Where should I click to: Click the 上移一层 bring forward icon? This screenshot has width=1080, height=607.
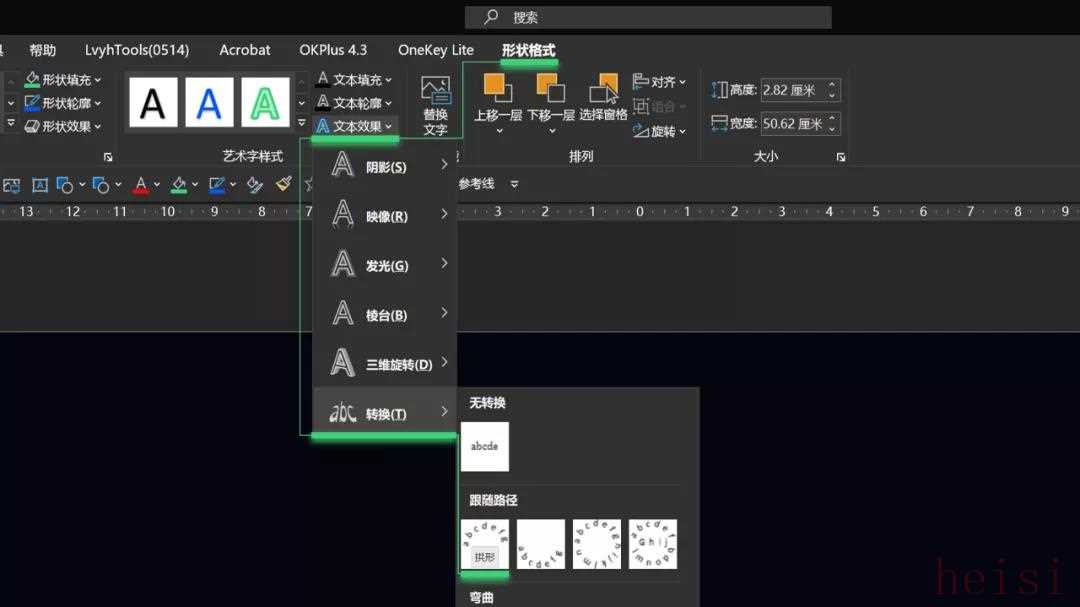(498, 98)
